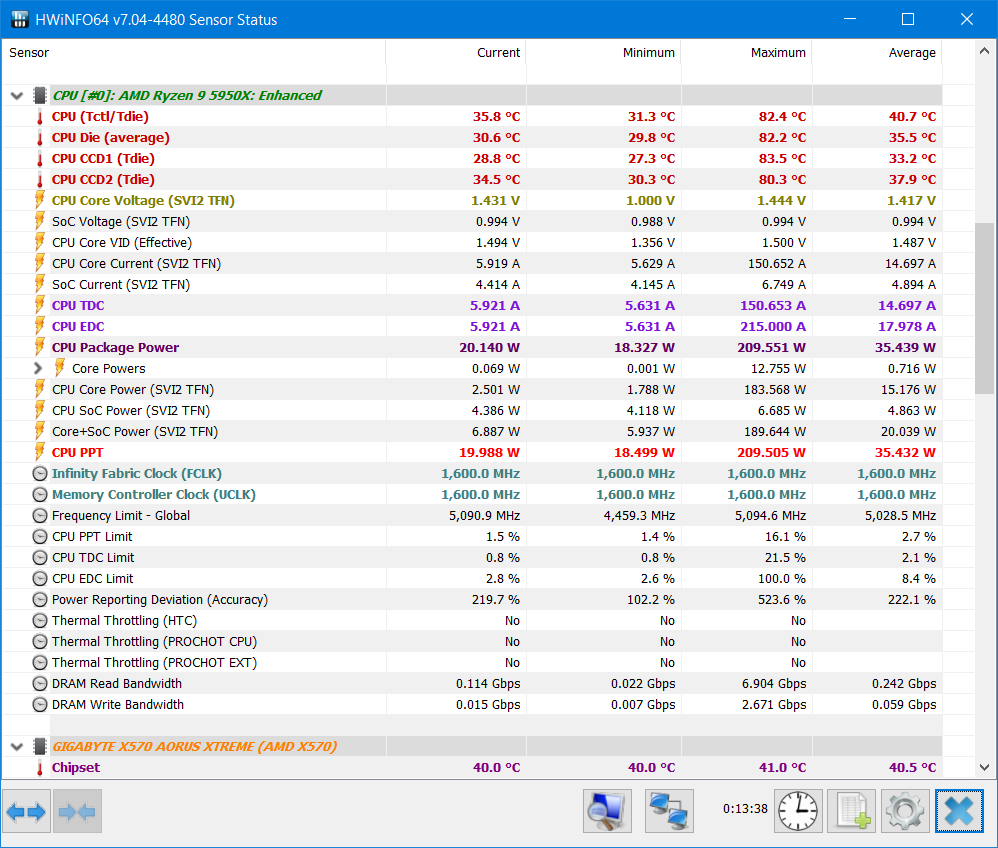Viewport: 998px width, 848px height.
Task: Select the SoC Voltage (SVI2 TFN) row
Action: [x=472, y=222]
